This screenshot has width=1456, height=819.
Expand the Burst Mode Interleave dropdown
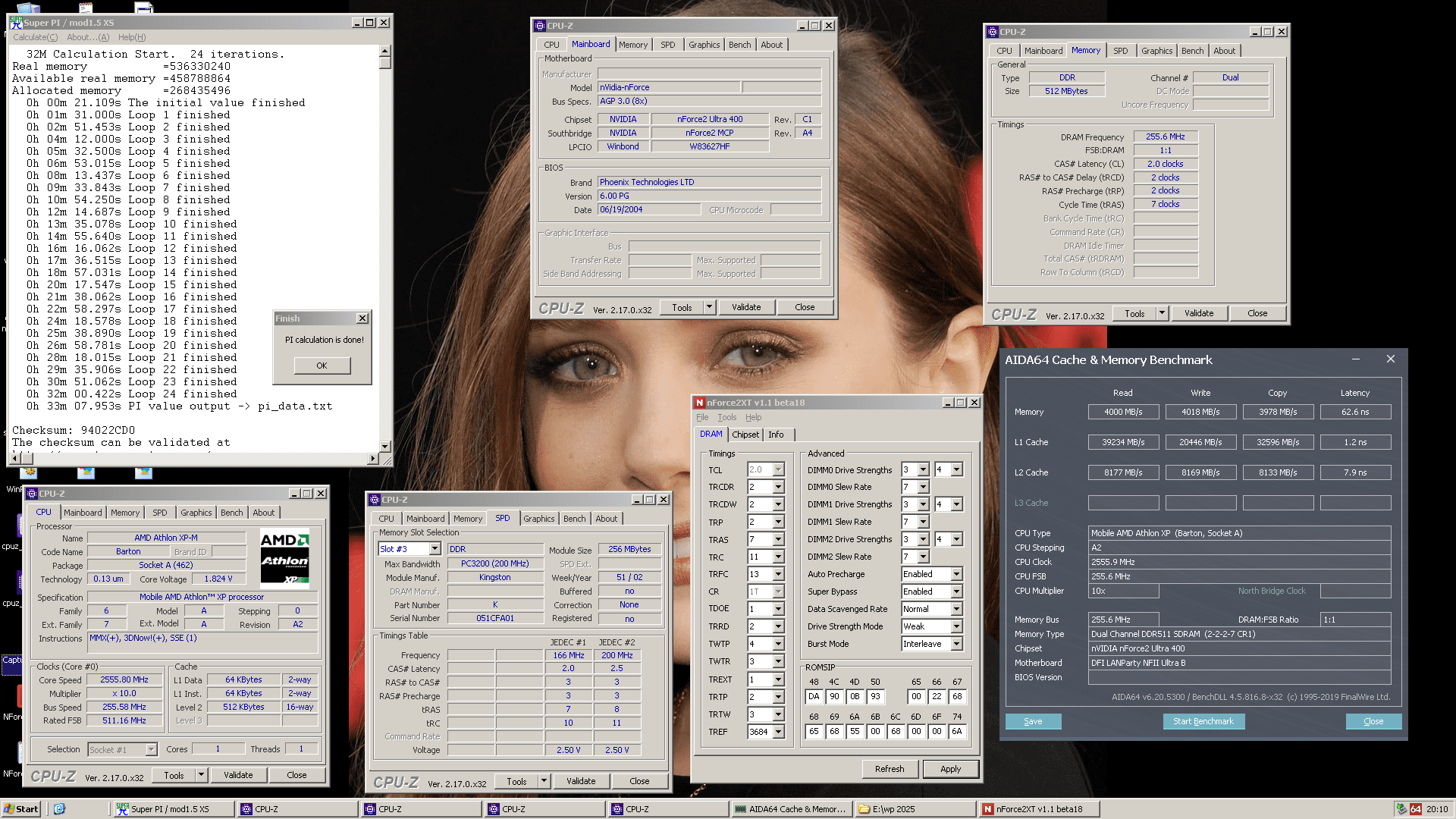pyautogui.click(x=956, y=645)
